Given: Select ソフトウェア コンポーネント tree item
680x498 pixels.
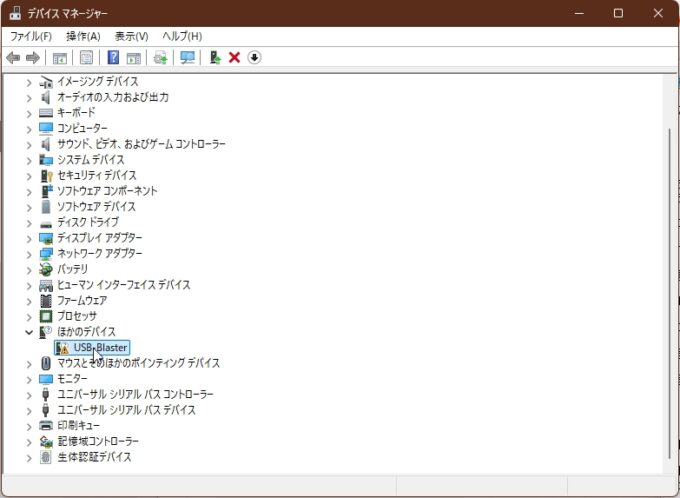Looking at the screenshot, I should coord(107,191).
